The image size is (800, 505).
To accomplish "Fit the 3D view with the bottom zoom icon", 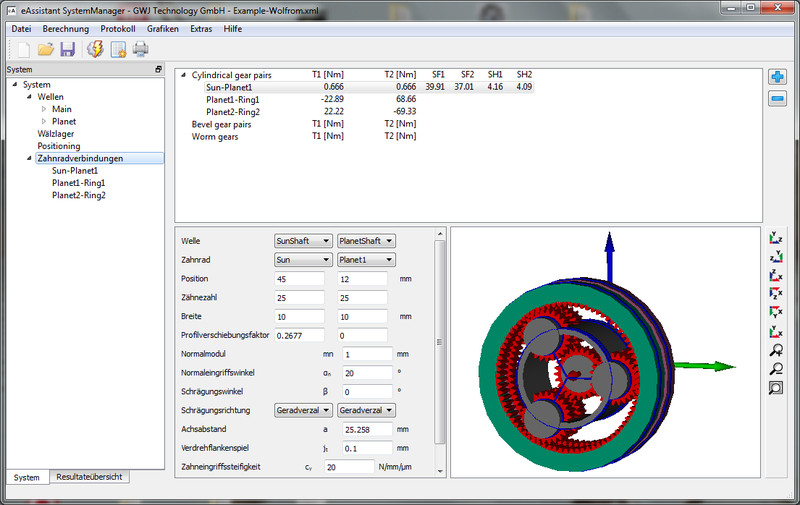I will [x=776, y=388].
